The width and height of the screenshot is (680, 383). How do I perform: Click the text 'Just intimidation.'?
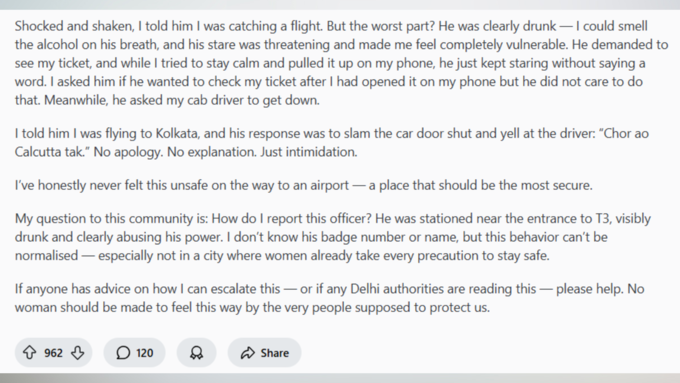pos(308,152)
